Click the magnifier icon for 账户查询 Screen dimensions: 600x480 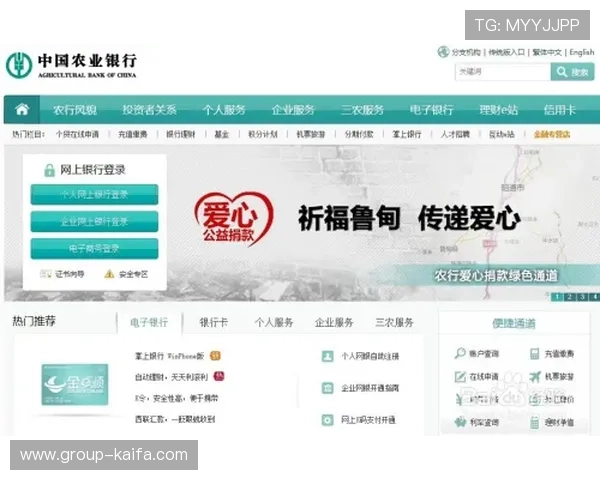(x=460, y=353)
